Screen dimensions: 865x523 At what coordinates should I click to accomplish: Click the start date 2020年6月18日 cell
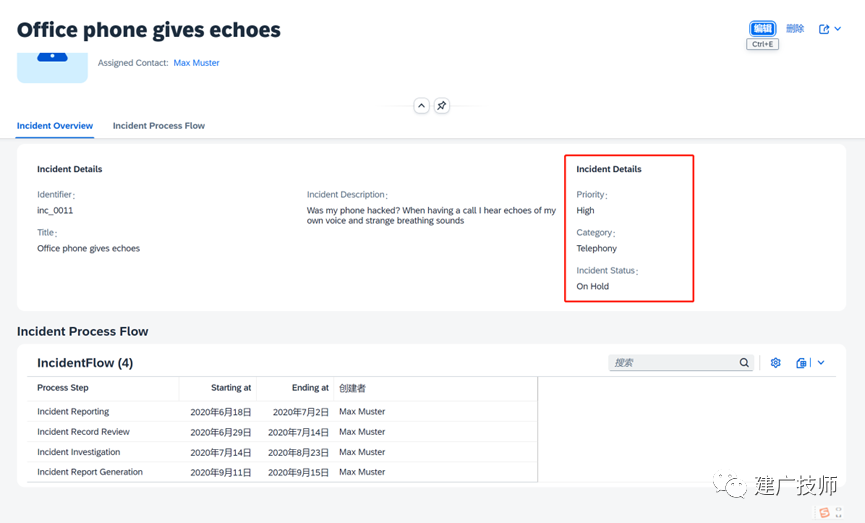(x=221, y=412)
